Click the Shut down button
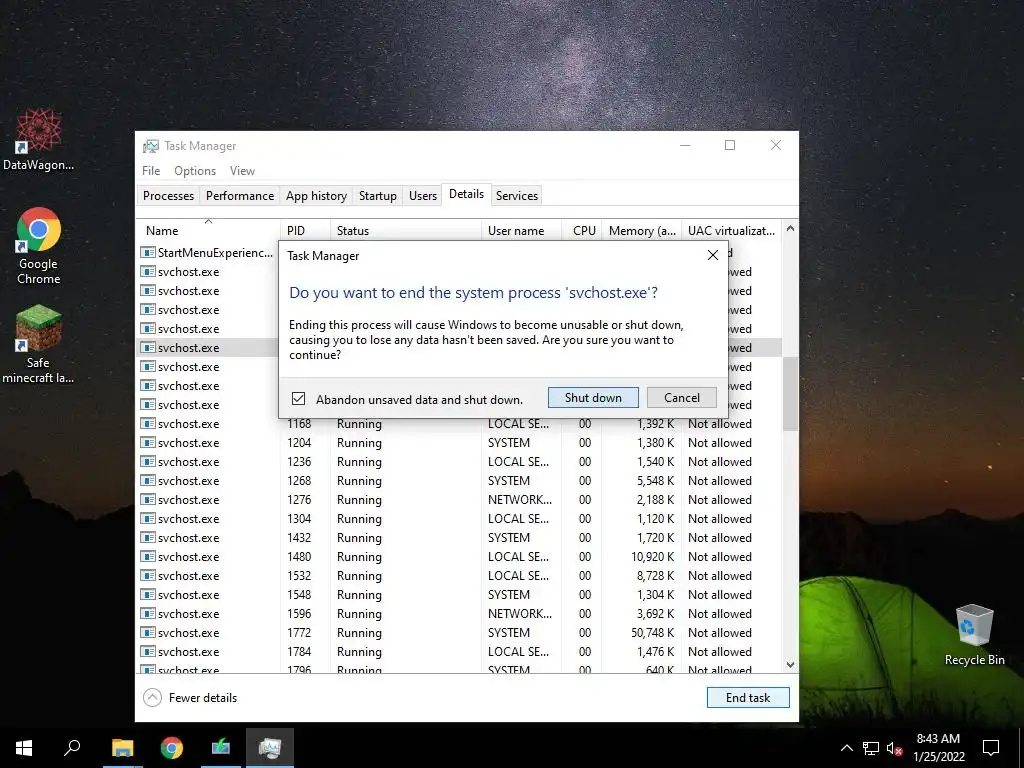Viewport: 1024px width, 768px height. pyautogui.click(x=593, y=398)
